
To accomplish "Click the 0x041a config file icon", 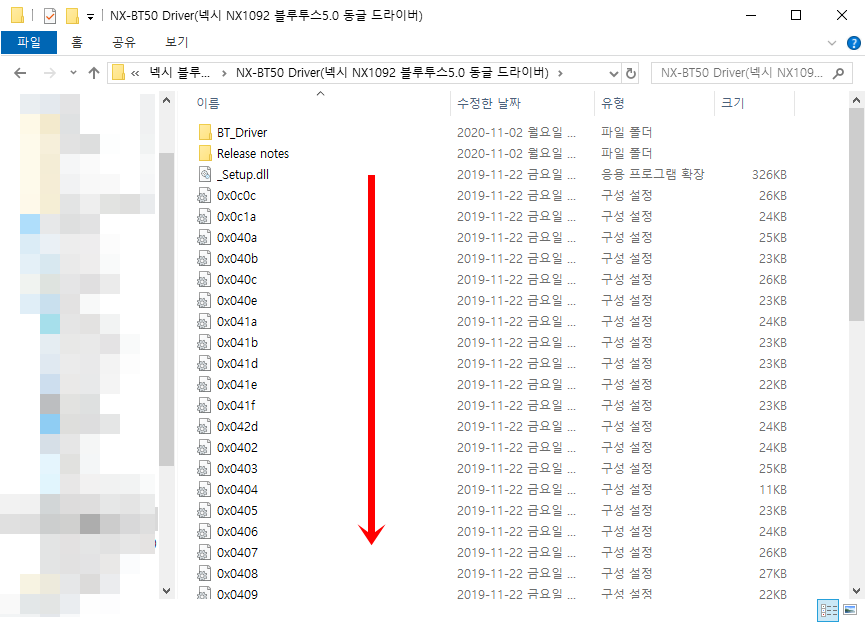I will [x=205, y=321].
